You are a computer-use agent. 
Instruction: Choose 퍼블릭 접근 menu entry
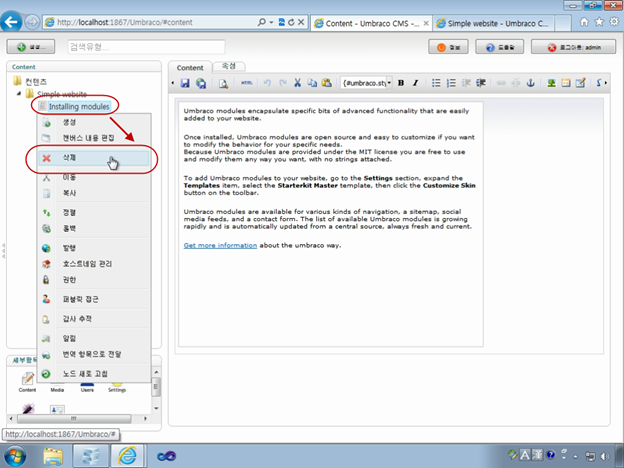pos(94,299)
